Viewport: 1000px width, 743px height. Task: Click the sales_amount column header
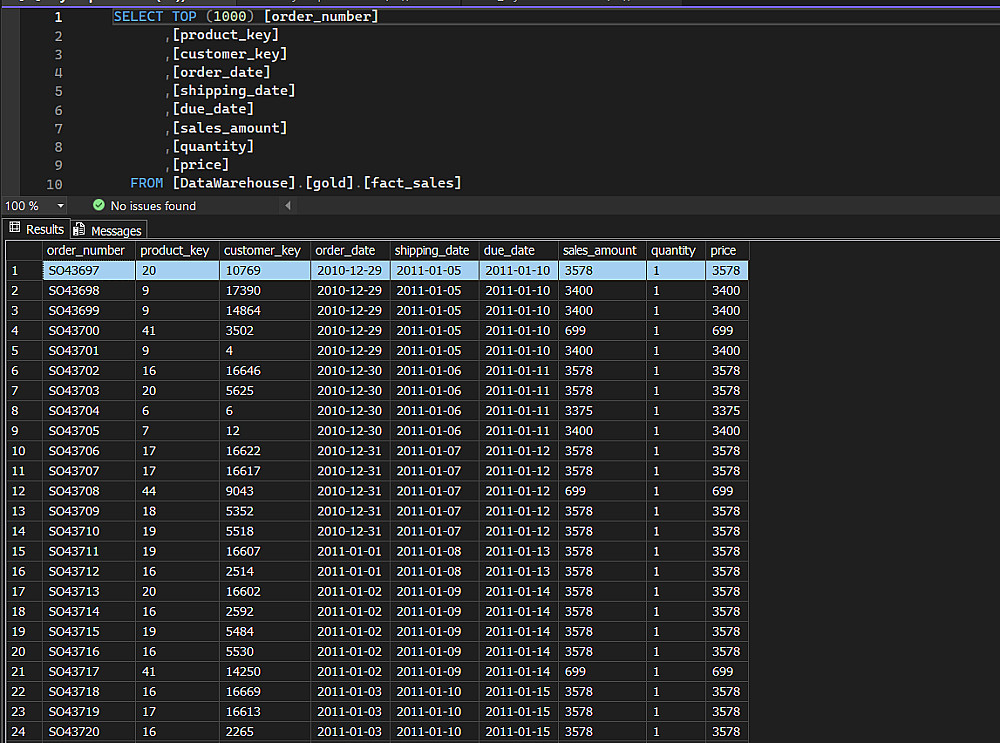[600, 250]
